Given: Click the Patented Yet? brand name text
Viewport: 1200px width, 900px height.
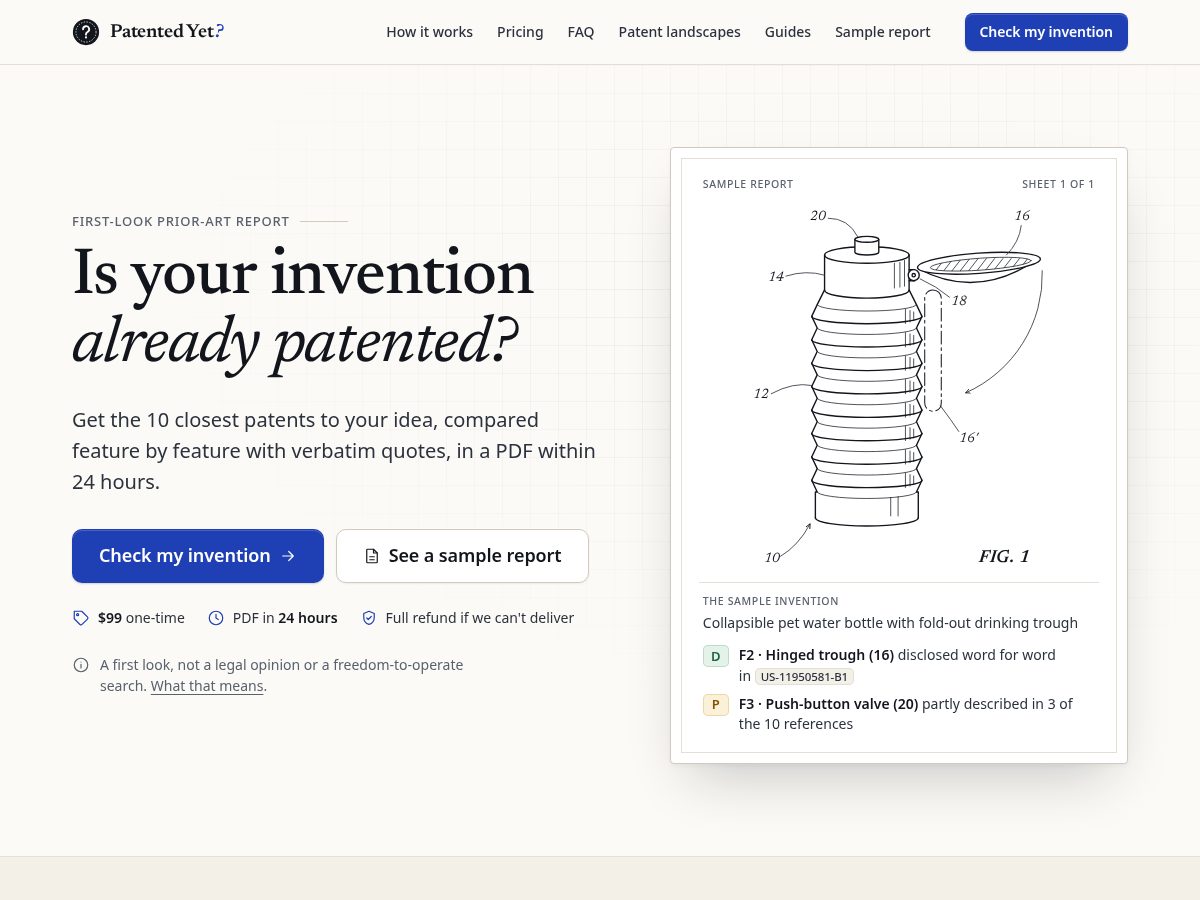Looking at the screenshot, I should (x=167, y=32).
